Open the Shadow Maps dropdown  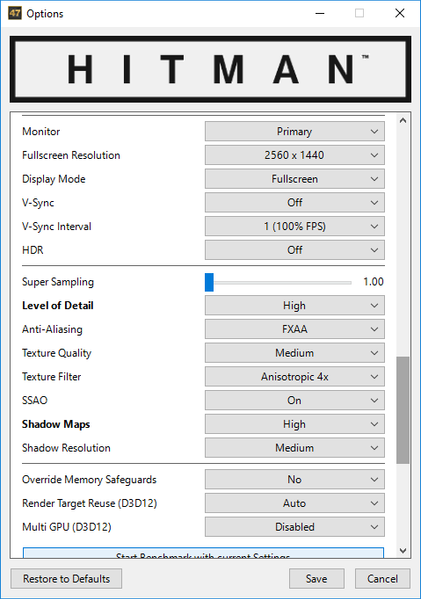point(295,424)
